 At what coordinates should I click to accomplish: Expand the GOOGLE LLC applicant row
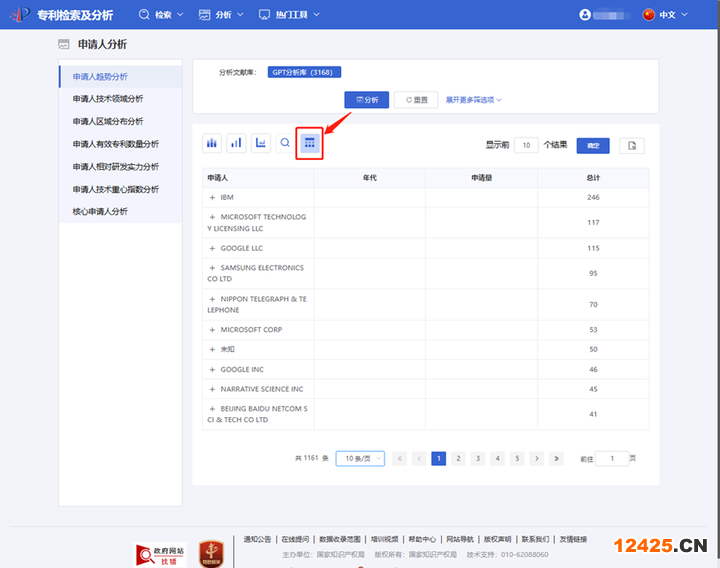click(x=212, y=248)
